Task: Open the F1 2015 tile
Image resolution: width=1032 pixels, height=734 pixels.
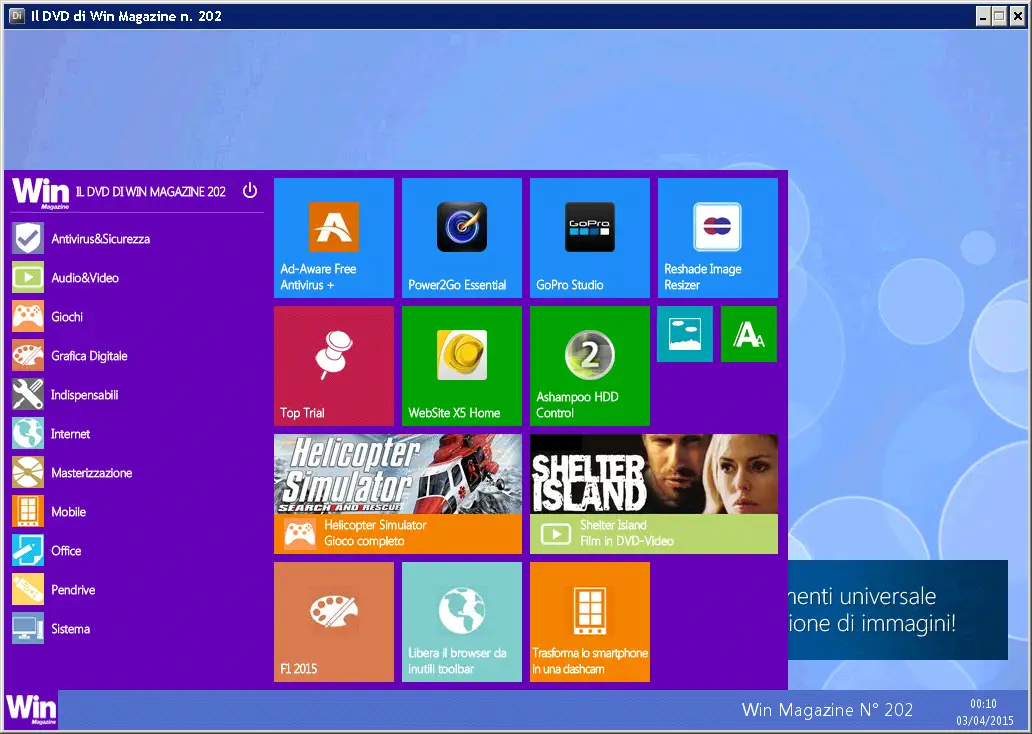Action: (334, 622)
